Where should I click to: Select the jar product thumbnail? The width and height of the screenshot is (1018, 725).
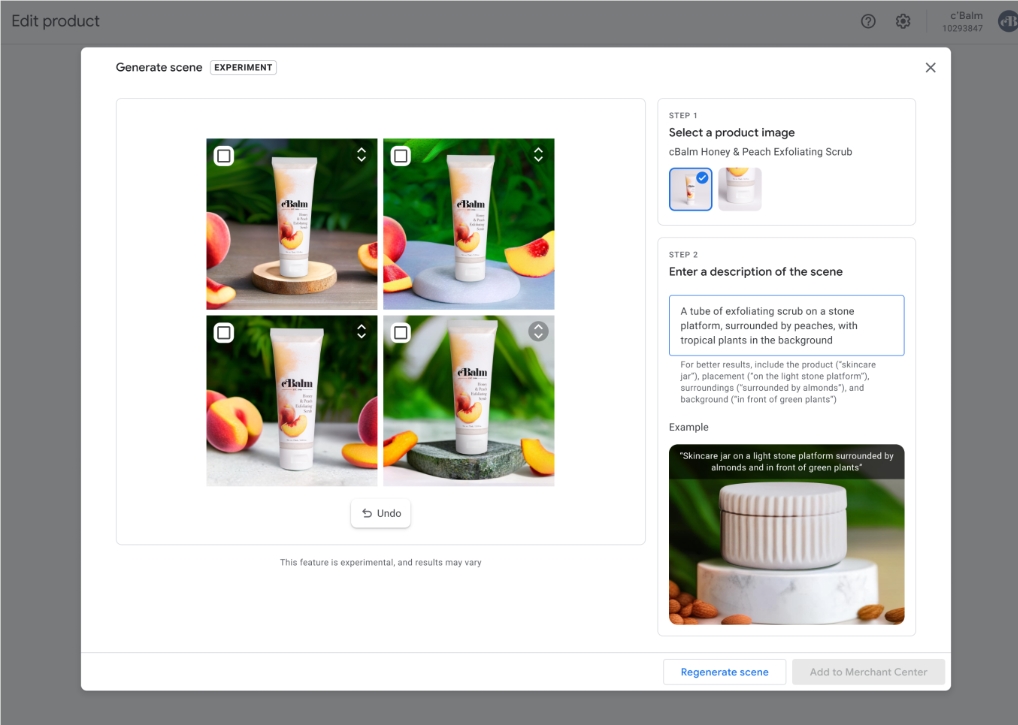(x=740, y=190)
